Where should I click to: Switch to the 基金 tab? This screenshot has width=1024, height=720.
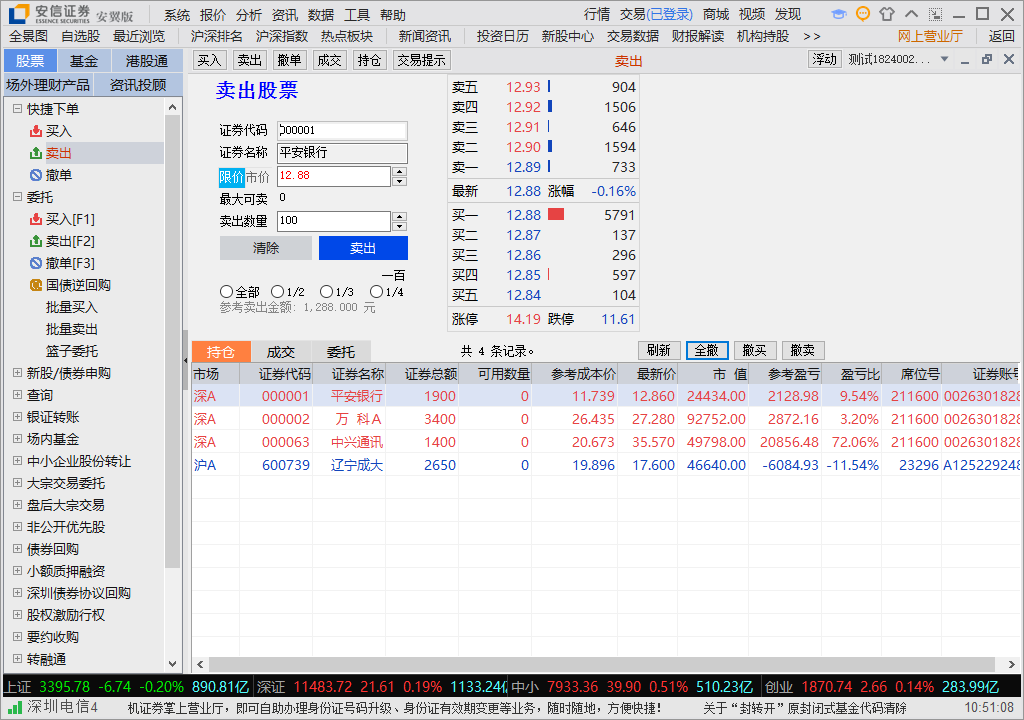(84, 61)
